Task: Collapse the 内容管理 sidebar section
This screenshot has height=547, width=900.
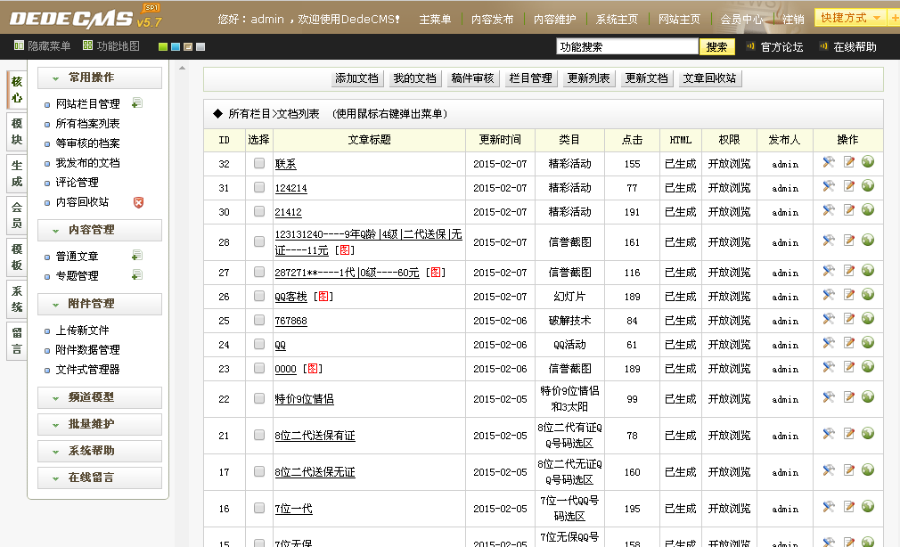Action: pos(99,230)
